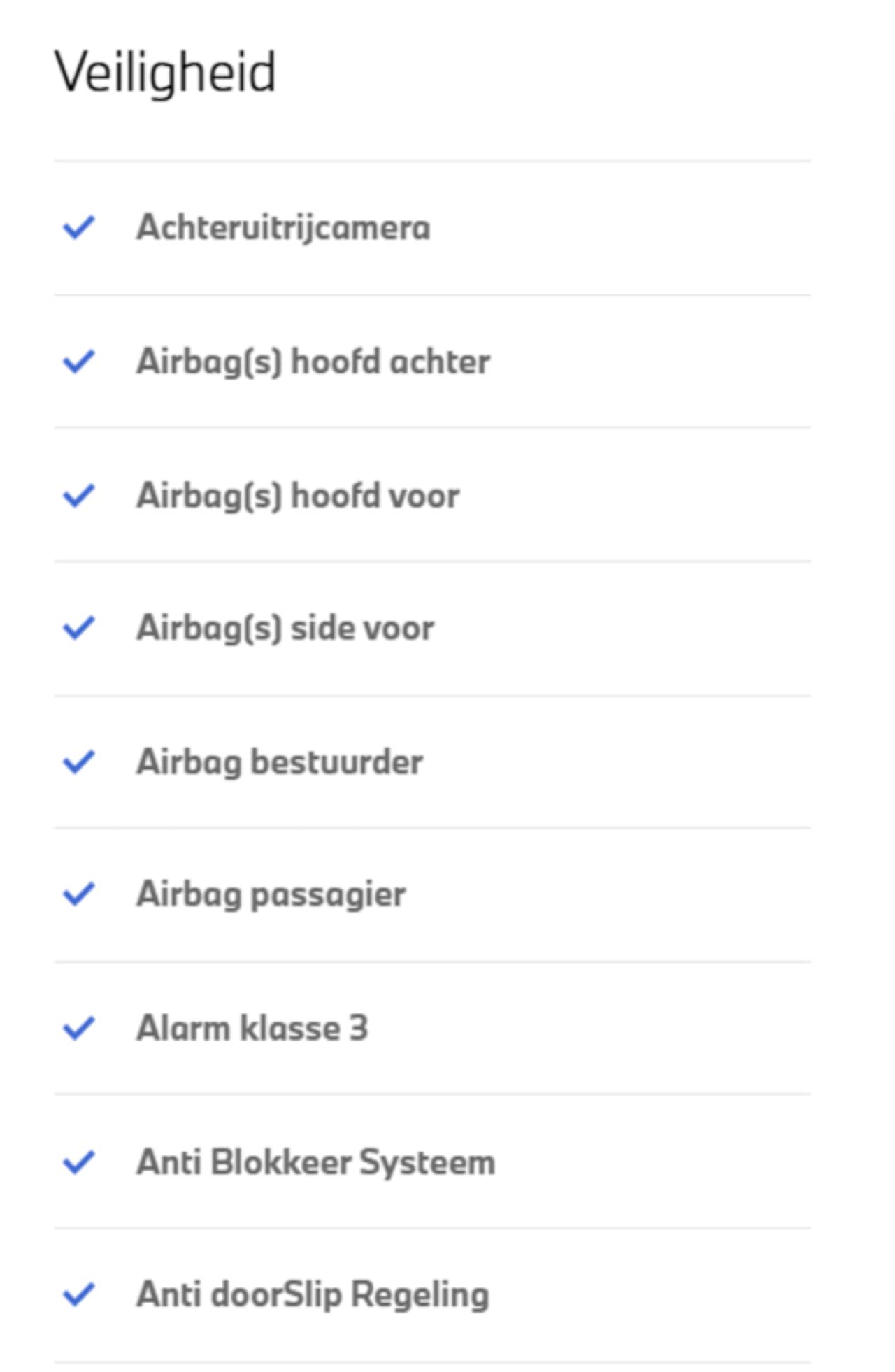Click on Airbag(s) hoofd voor text

pyautogui.click(x=298, y=495)
